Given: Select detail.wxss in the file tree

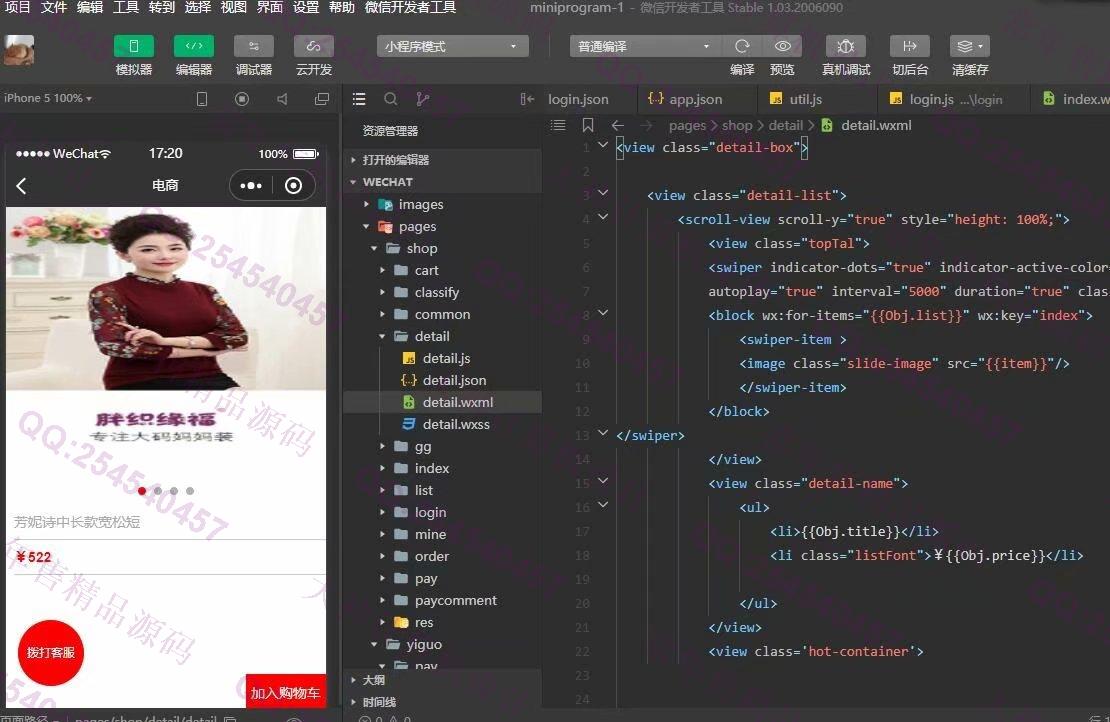Looking at the screenshot, I should pos(455,424).
